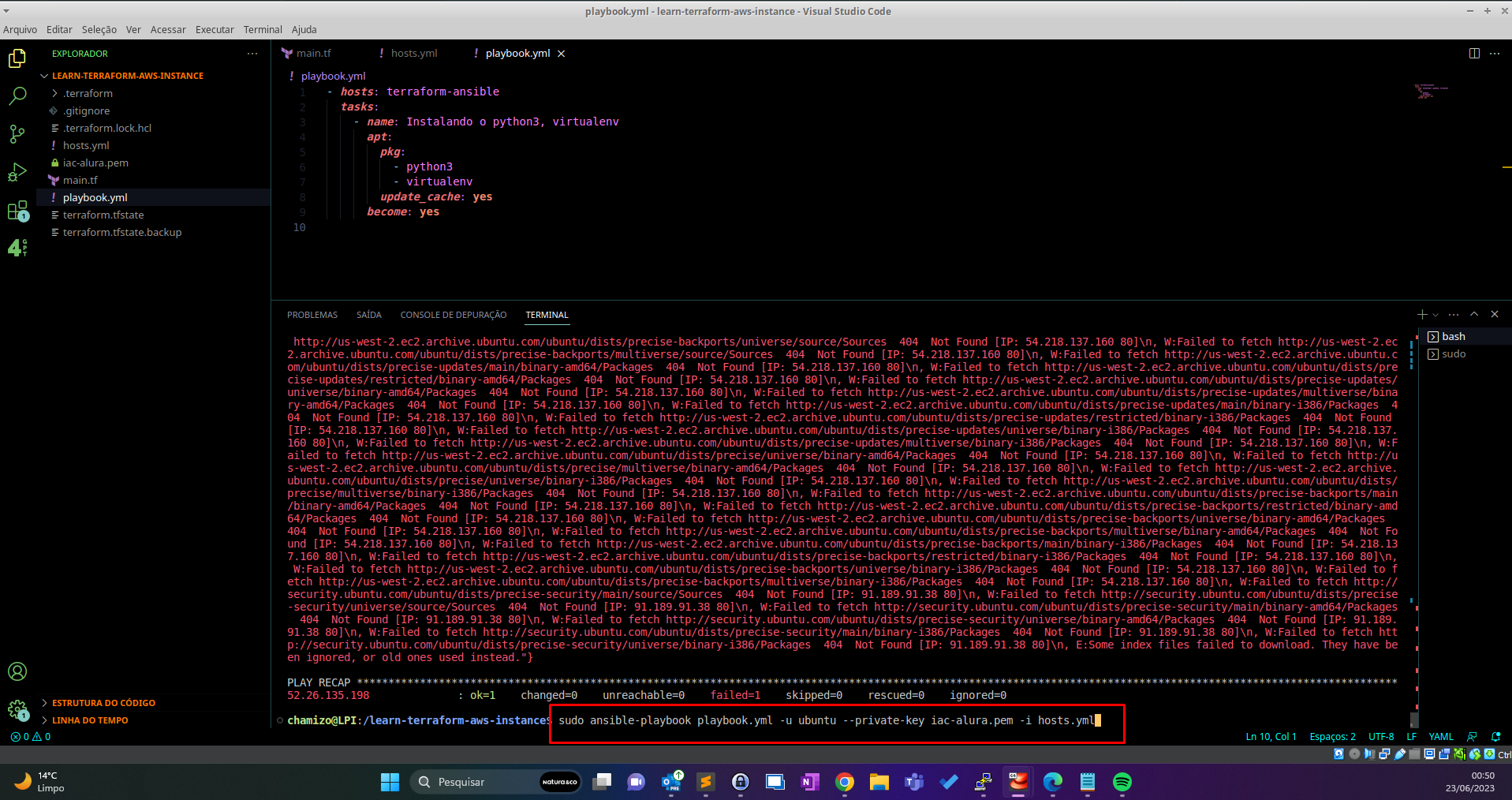
Task: Go to line via Ln 10, Col 1
Action: point(1271,737)
